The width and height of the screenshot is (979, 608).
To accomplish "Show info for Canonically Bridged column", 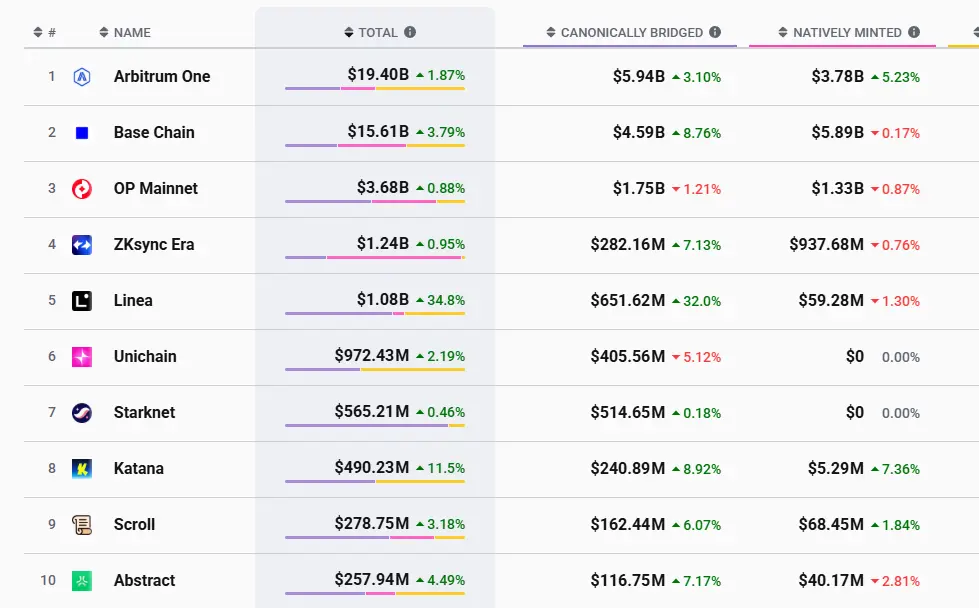I will [x=715, y=33].
